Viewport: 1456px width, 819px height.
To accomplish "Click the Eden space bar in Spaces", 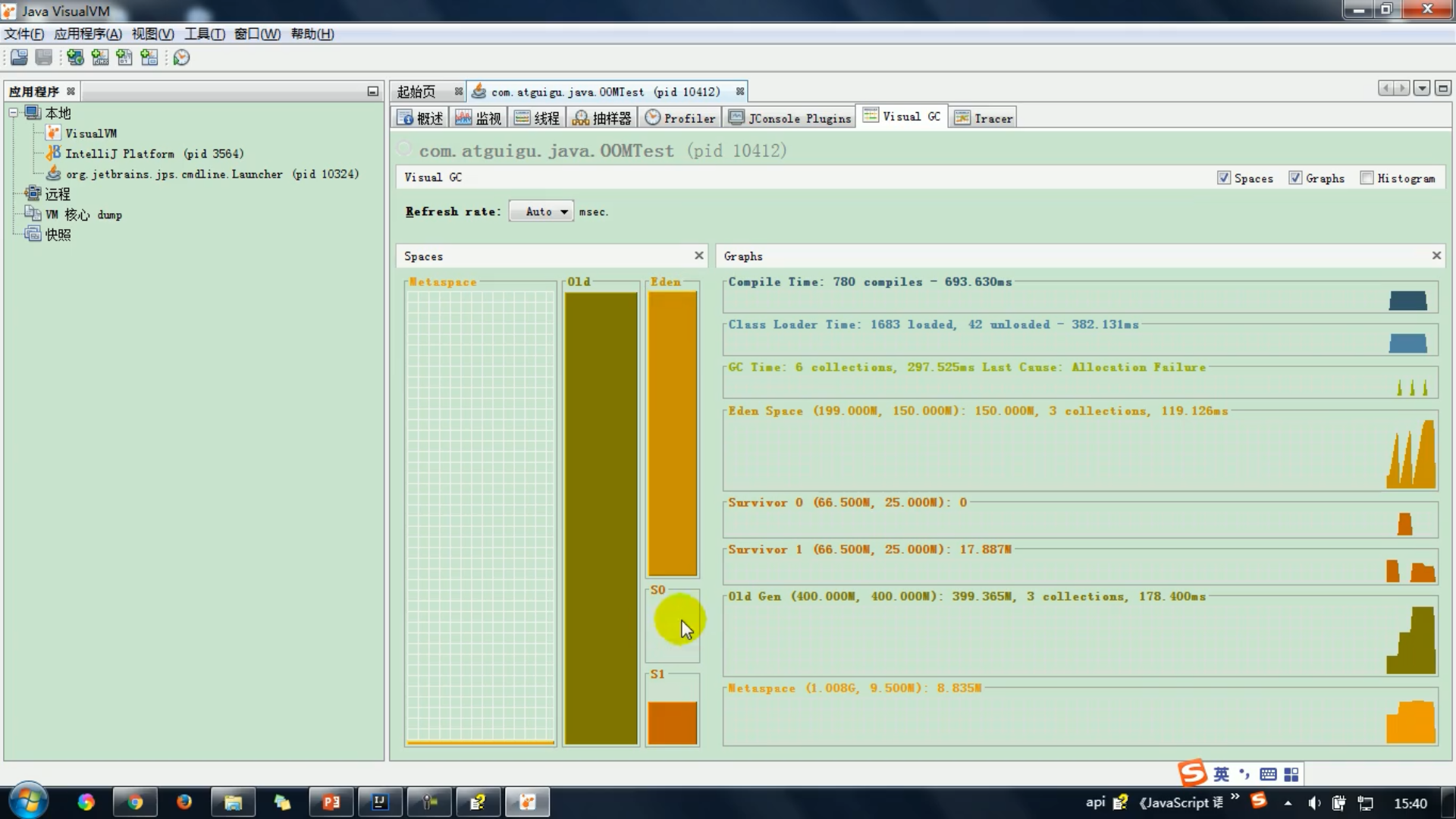I will point(672,434).
